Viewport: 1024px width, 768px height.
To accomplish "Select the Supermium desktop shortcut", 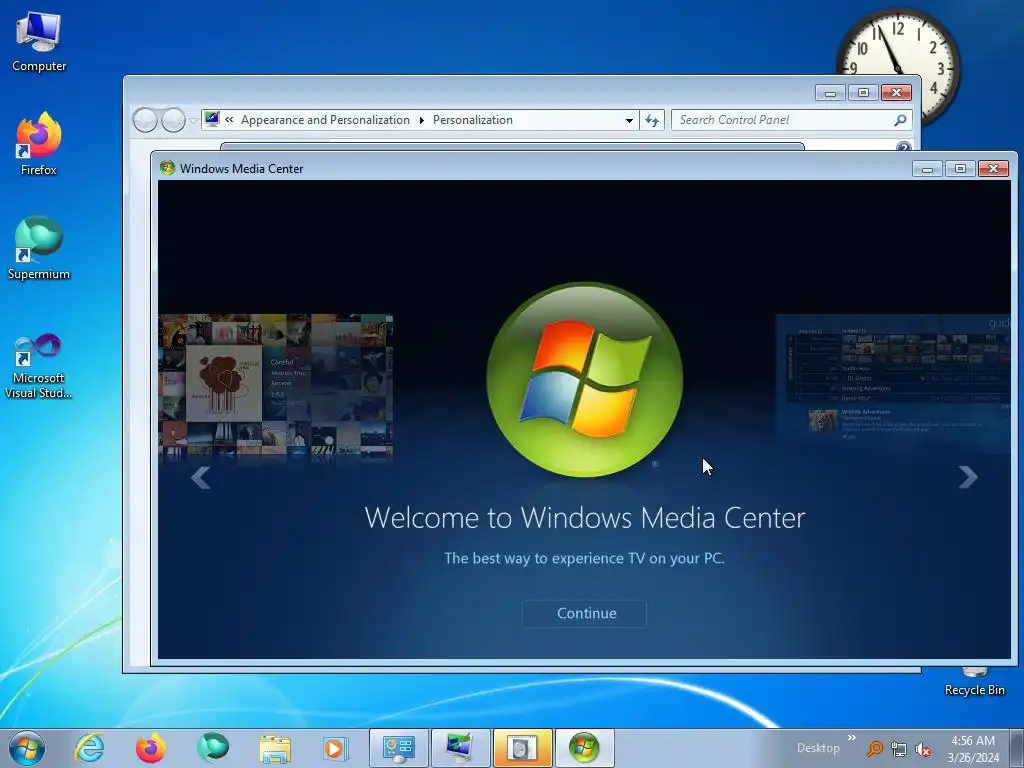I will [x=39, y=248].
